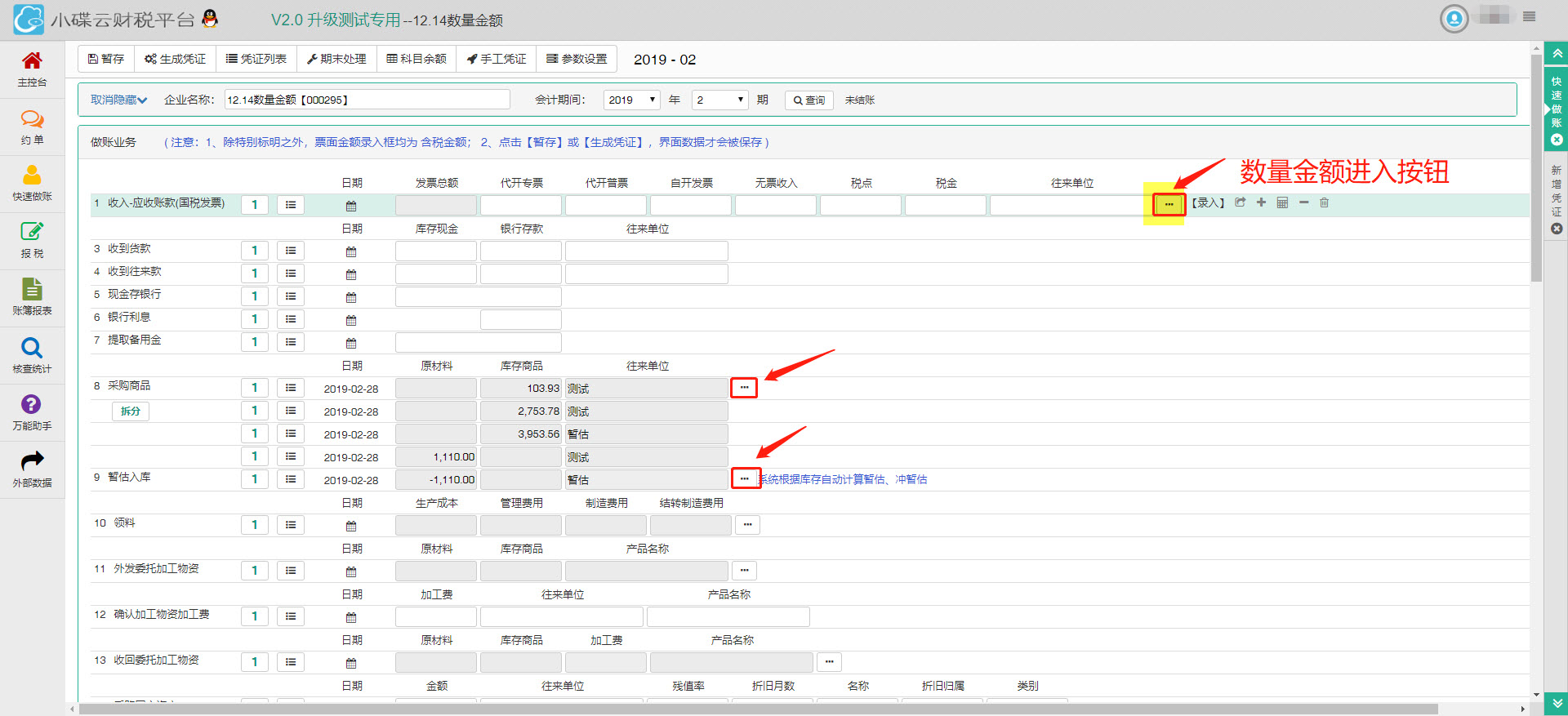Open ellipsis button for 采购商品 row
The height and width of the screenshot is (716, 1568).
pyautogui.click(x=744, y=388)
